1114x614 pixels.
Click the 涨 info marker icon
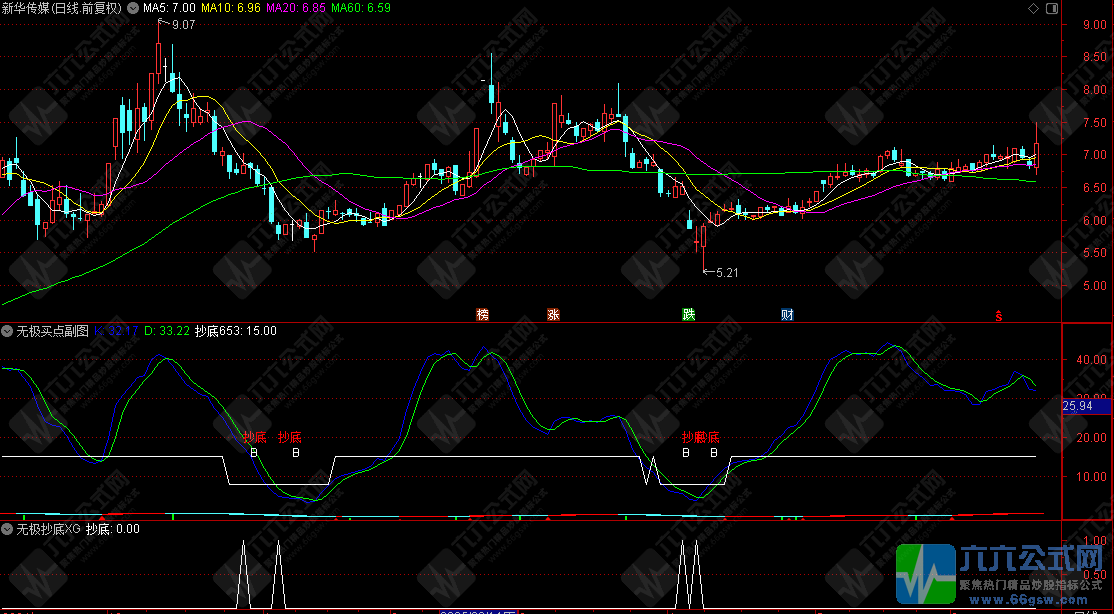click(x=553, y=315)
